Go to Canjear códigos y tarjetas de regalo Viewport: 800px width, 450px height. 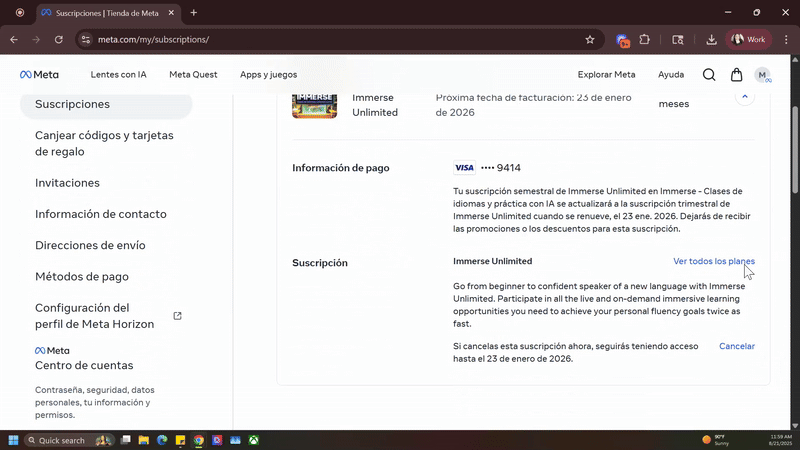click(x=104, y=143)
